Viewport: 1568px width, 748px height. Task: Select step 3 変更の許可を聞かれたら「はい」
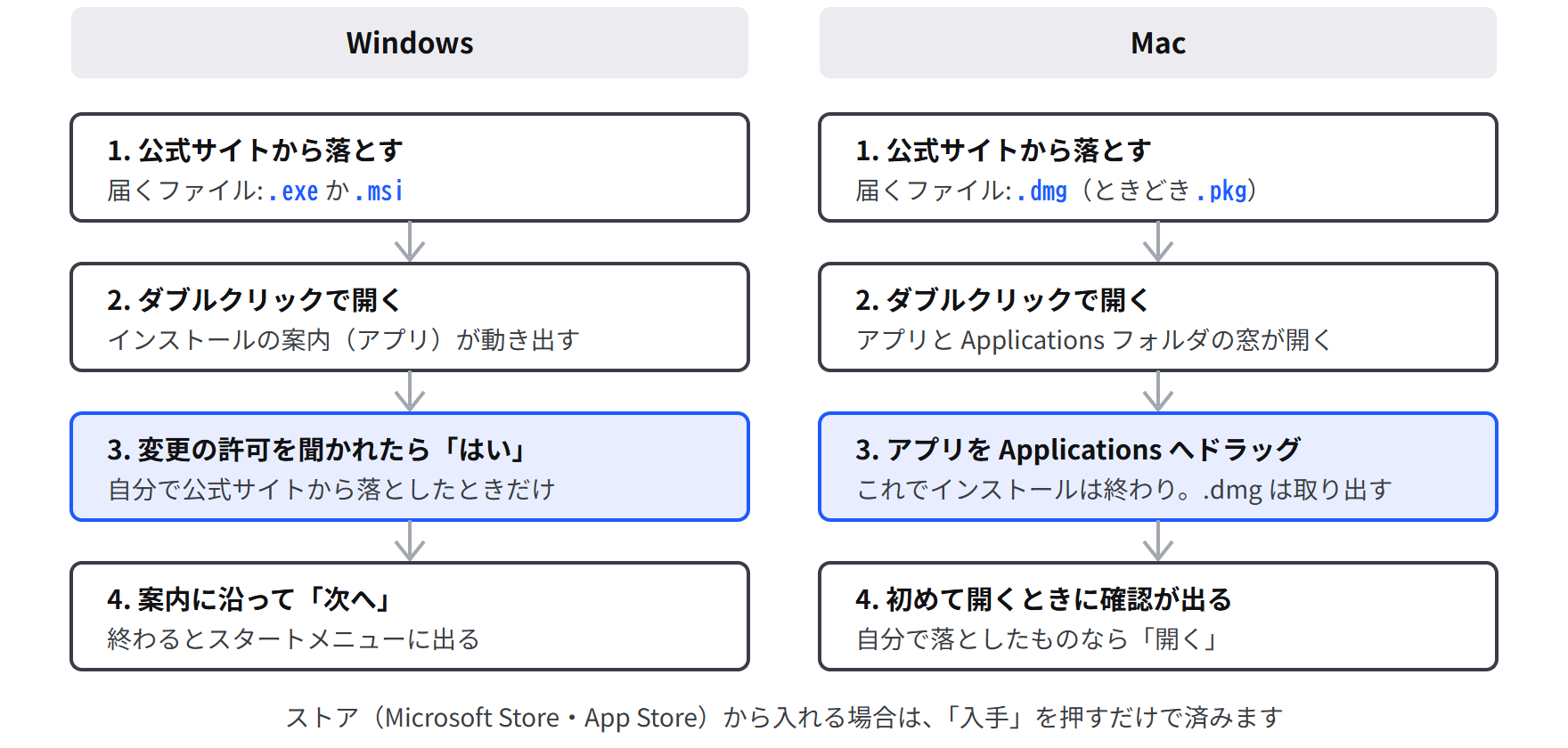410,467
